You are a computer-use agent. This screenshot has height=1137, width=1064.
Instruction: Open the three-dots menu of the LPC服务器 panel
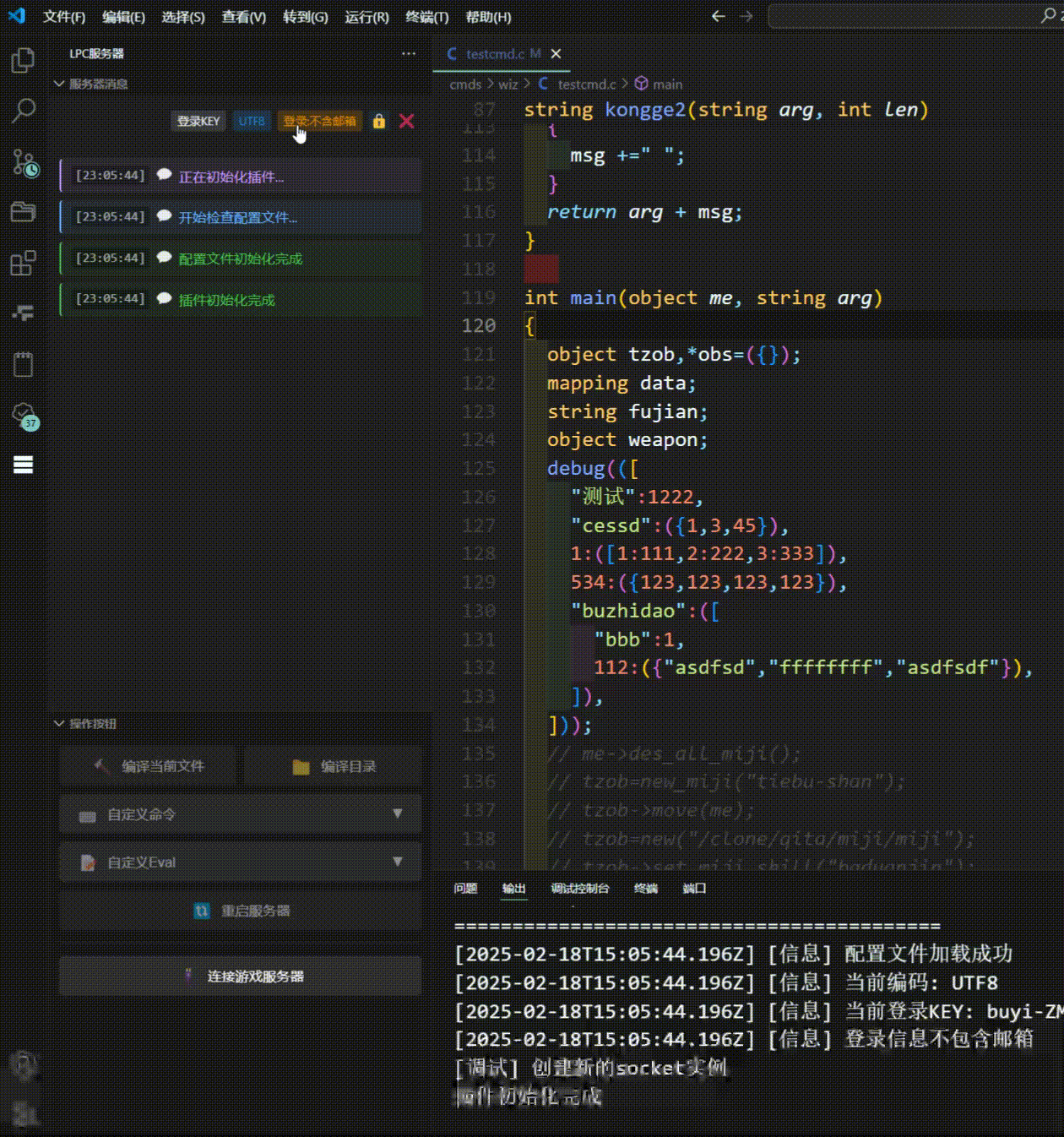(x=409, y=53)
